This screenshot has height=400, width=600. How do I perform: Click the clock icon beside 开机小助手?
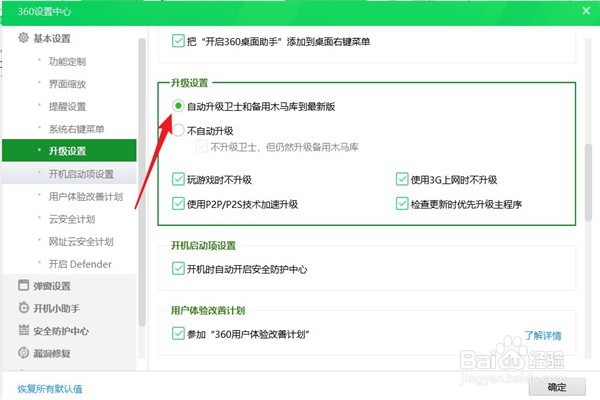(x=23, y=308)
